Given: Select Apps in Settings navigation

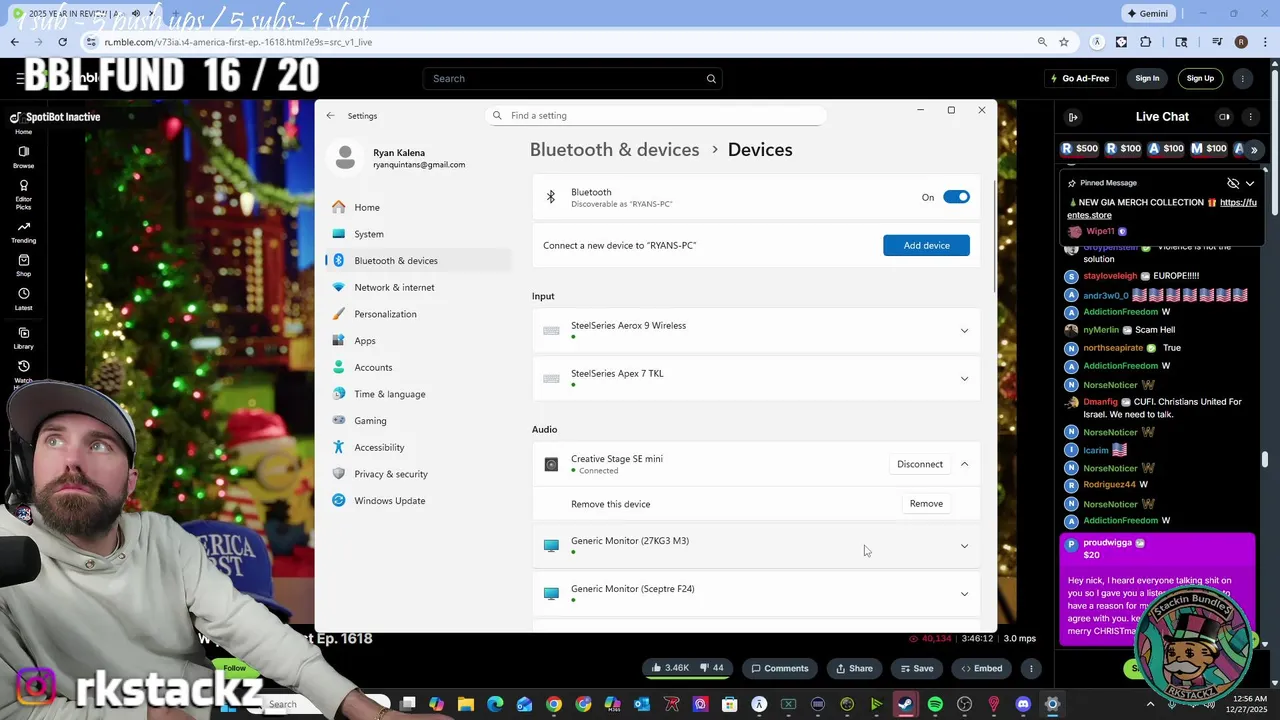Looking at the screenshot, I should tap(418, 341).
